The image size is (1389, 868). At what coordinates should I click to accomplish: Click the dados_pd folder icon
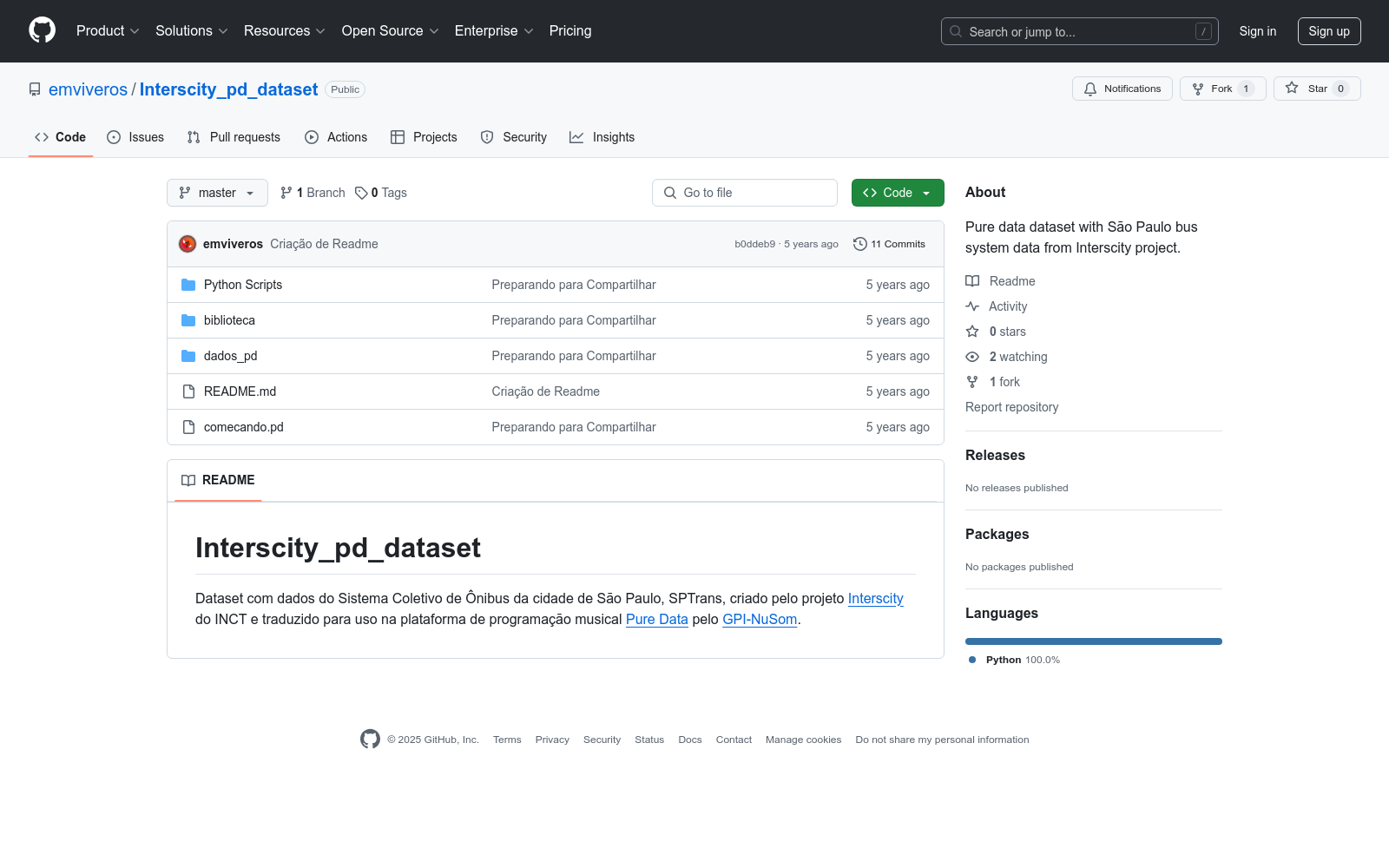pyautogui.click(x=188, y=356)
